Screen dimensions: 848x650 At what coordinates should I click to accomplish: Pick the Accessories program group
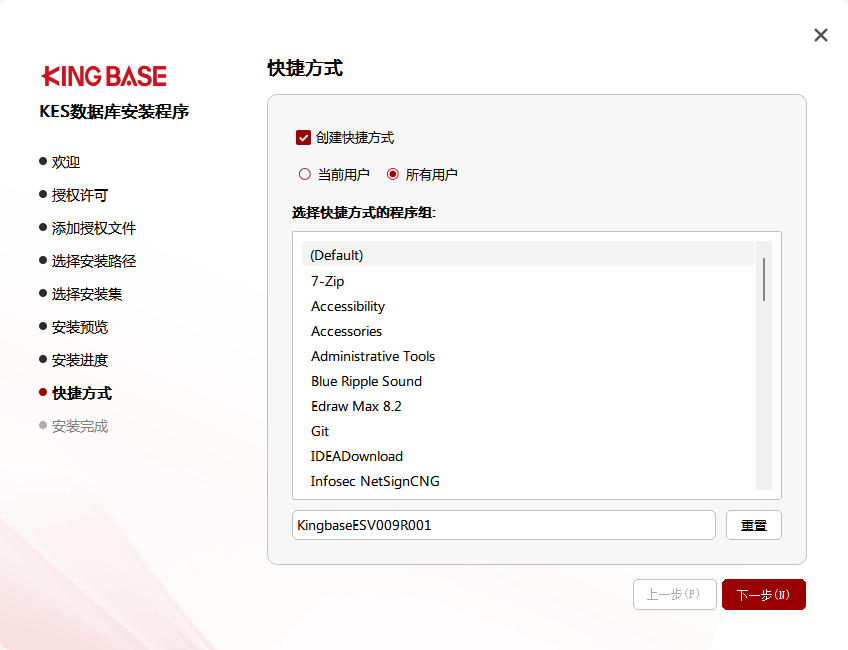pos(528,331)
